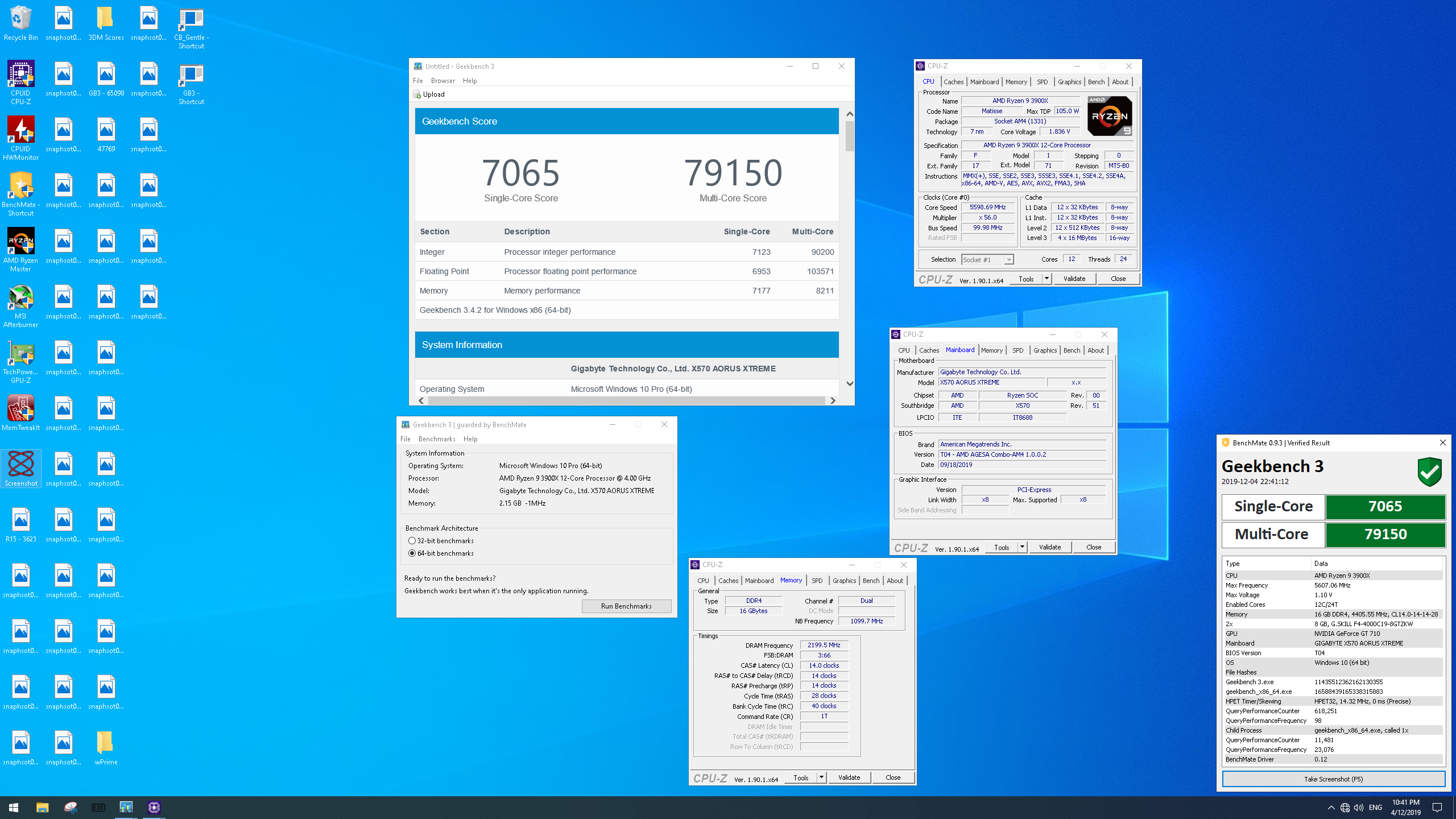Launch CPUID CPU-Z desktop shortcut

pos(21,83)
